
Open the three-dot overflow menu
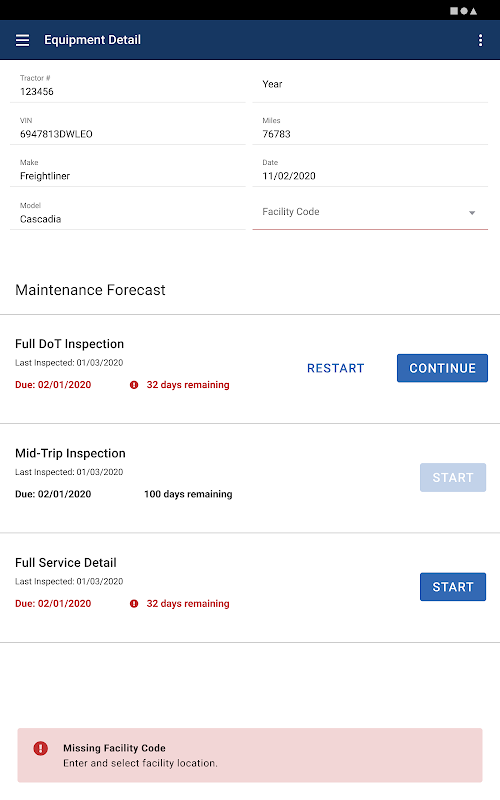coord(480,40)
